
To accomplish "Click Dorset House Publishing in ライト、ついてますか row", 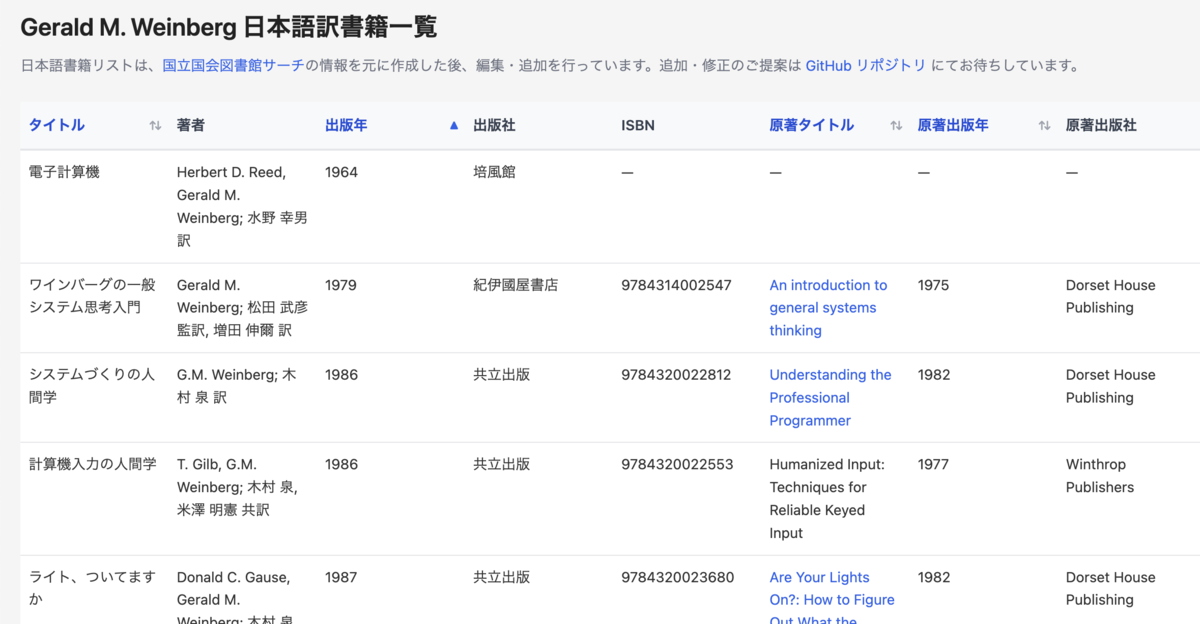I will pos(1111,588).
